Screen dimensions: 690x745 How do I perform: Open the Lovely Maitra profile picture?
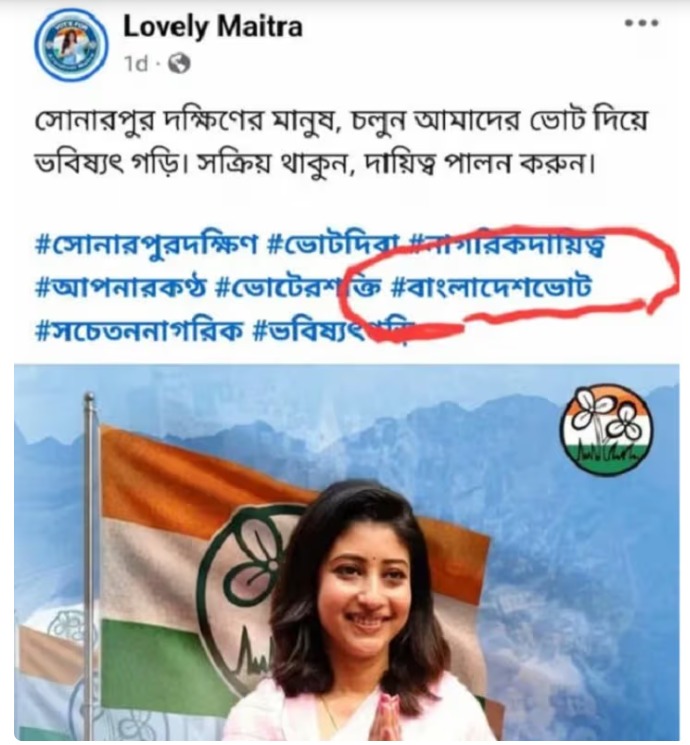[71, 45]
